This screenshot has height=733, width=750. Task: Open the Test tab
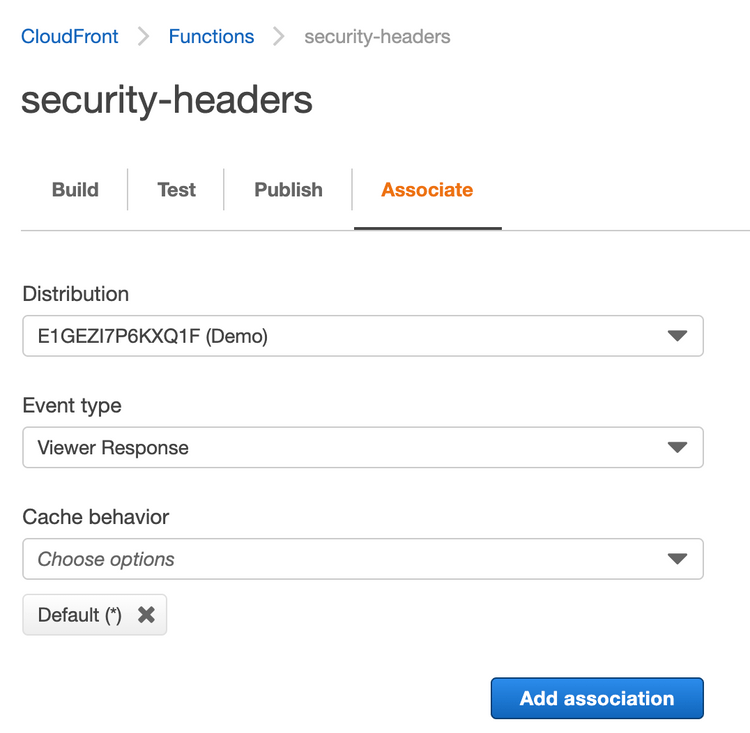click(176, 190)
